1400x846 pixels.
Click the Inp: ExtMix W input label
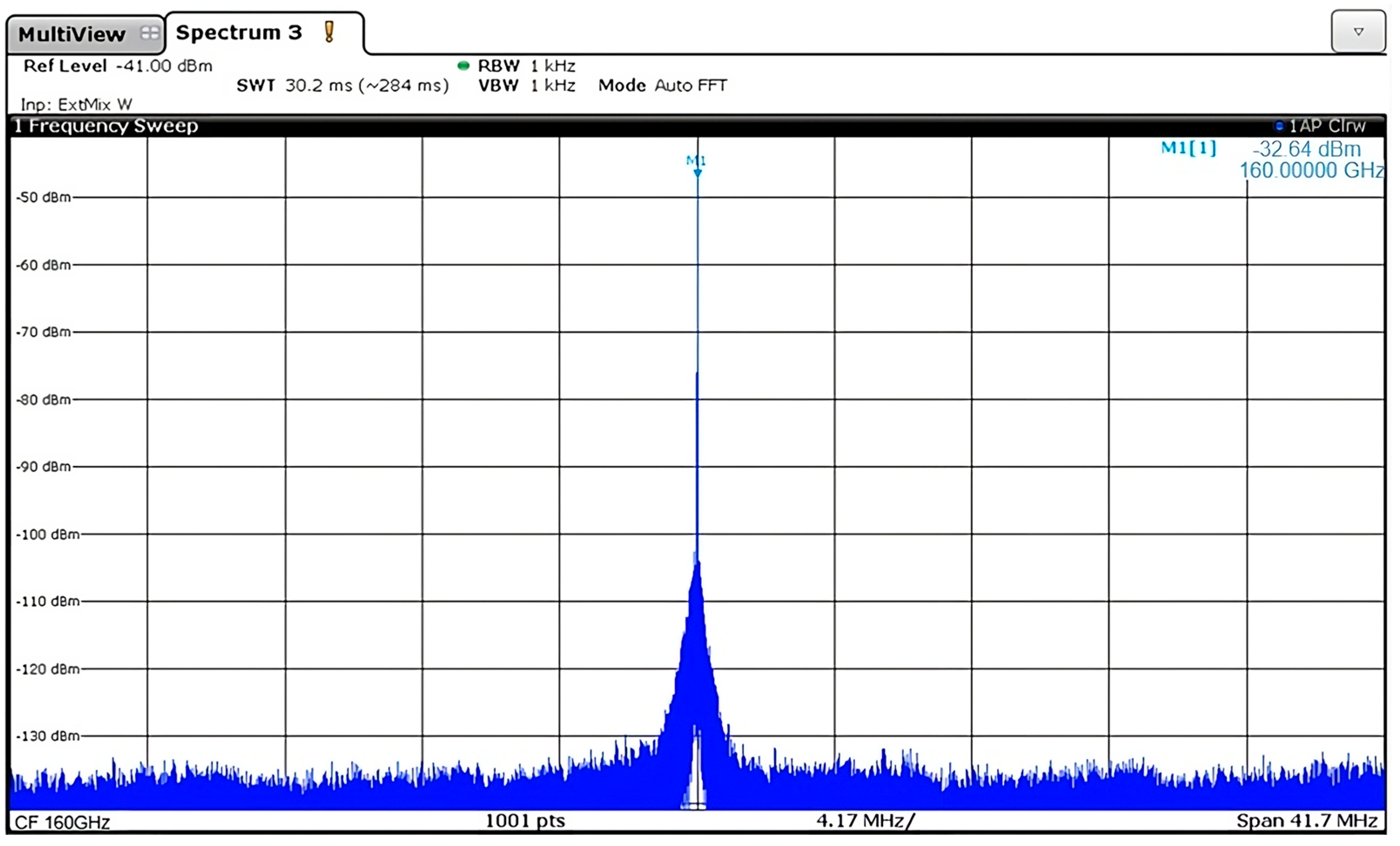coord(76,104)
